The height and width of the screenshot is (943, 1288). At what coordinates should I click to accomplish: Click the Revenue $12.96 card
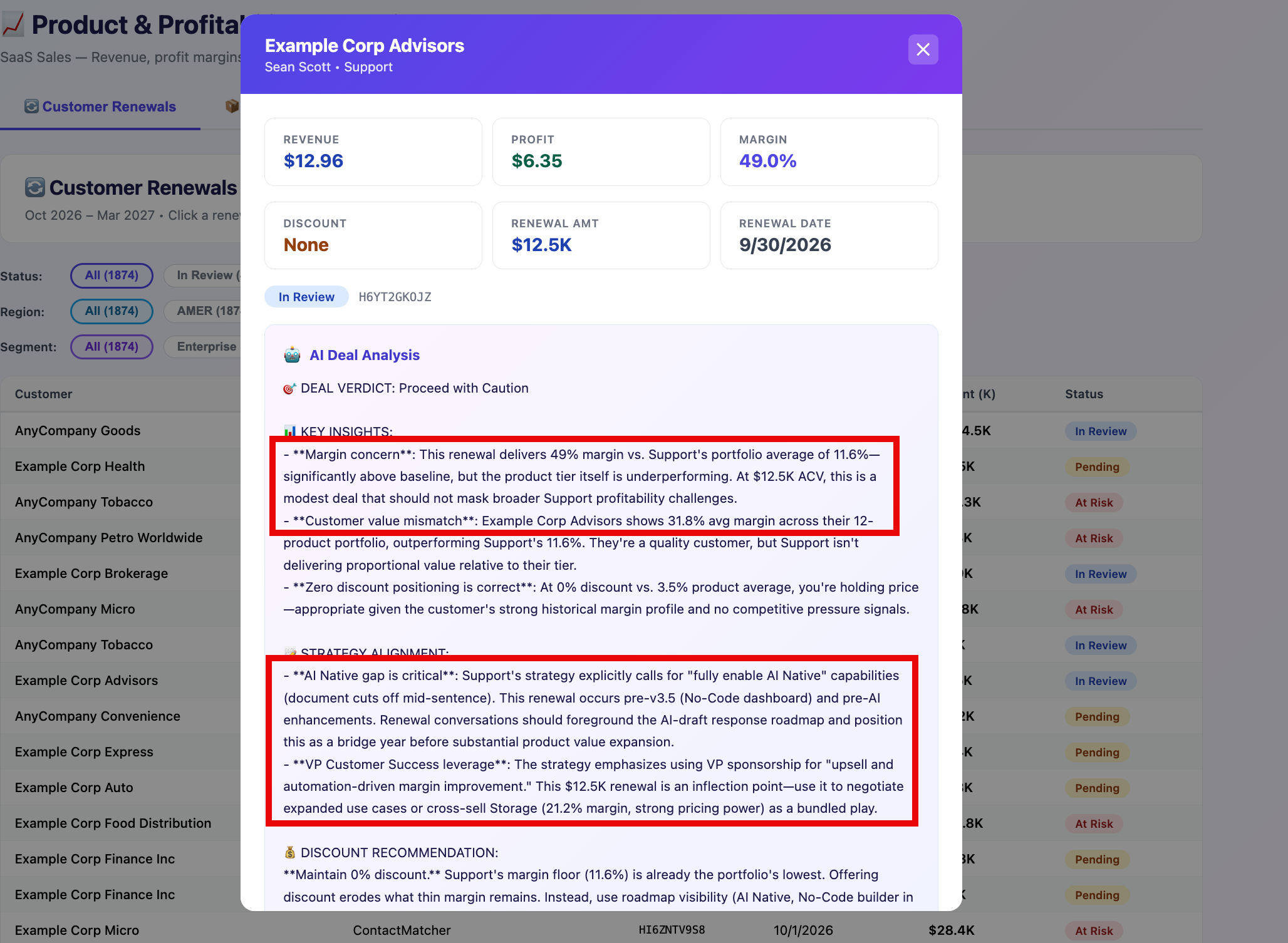coord(373,152)
